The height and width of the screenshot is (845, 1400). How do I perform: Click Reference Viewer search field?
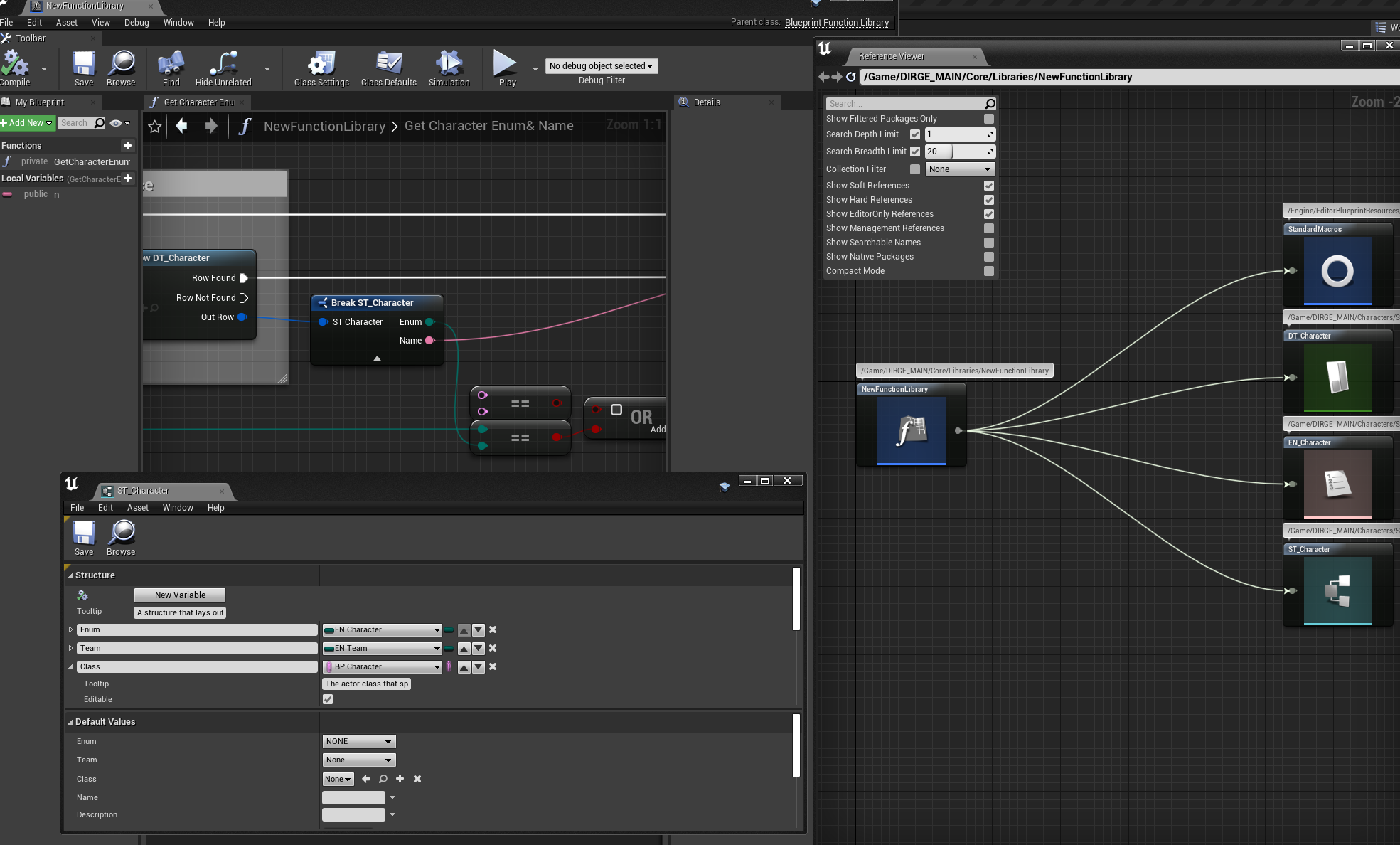click(x=910, y=104)
